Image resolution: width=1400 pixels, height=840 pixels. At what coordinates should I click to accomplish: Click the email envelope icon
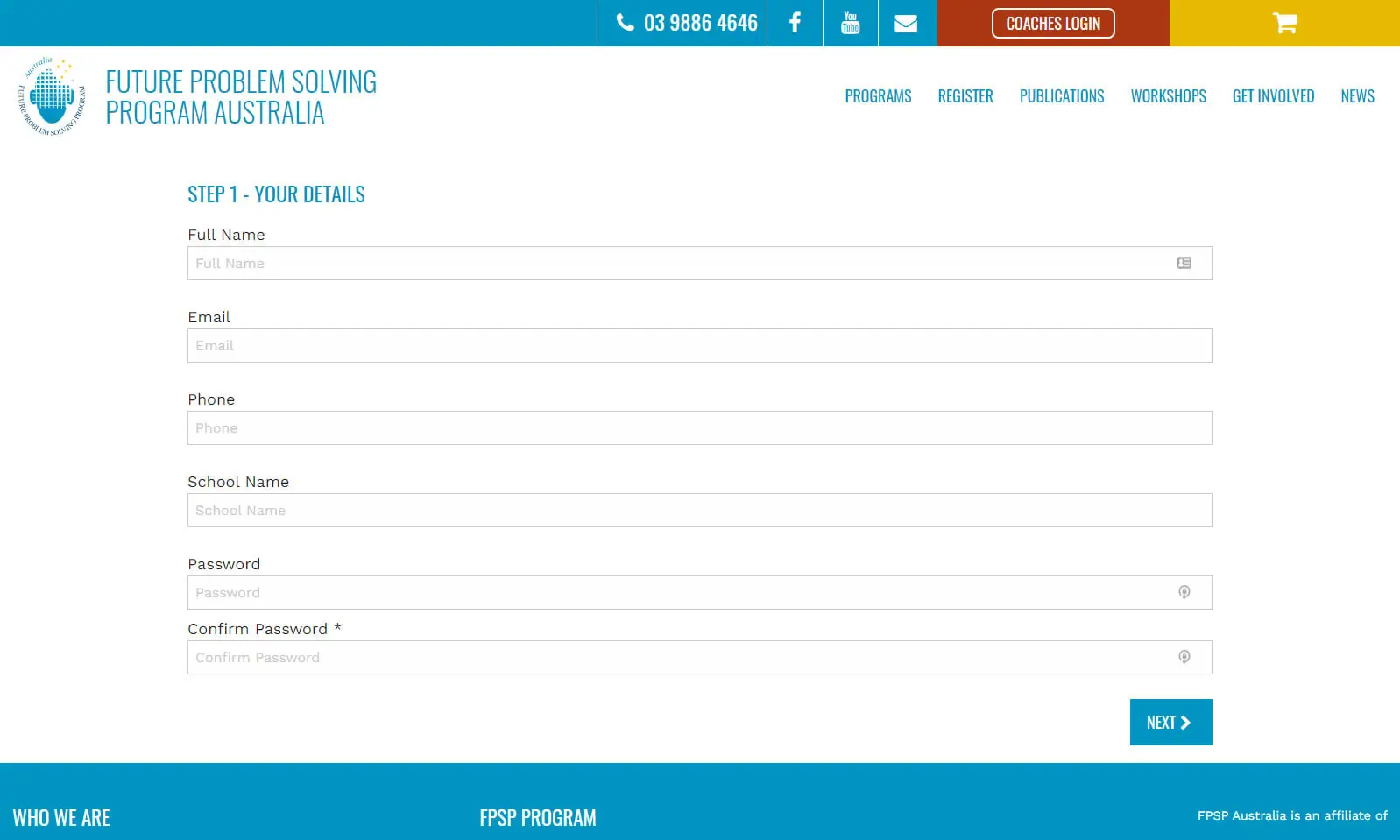906,24
